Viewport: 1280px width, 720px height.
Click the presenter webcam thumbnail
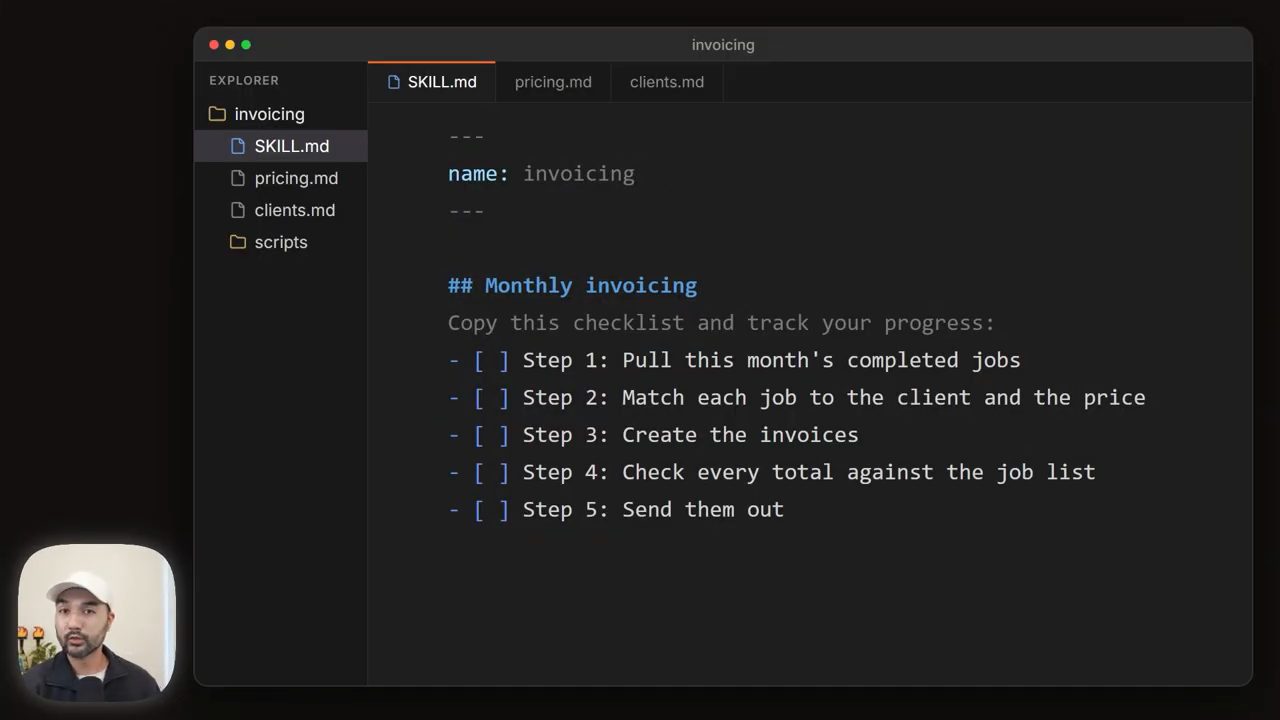tap(97, 621)
